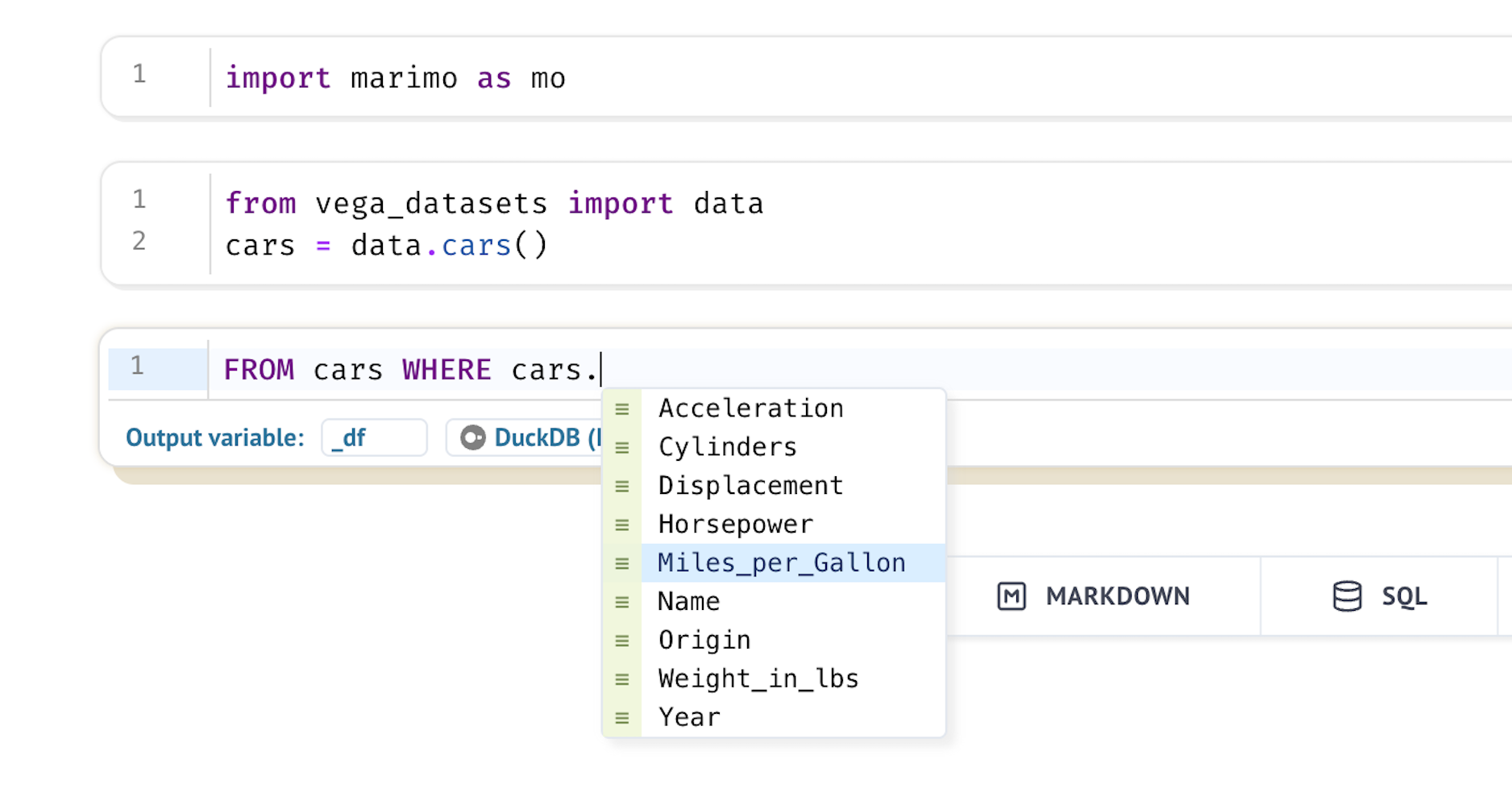Click the column icon beside Miles_per_Gallon
Screen dimensions: 1512x809
coord(622,564)
